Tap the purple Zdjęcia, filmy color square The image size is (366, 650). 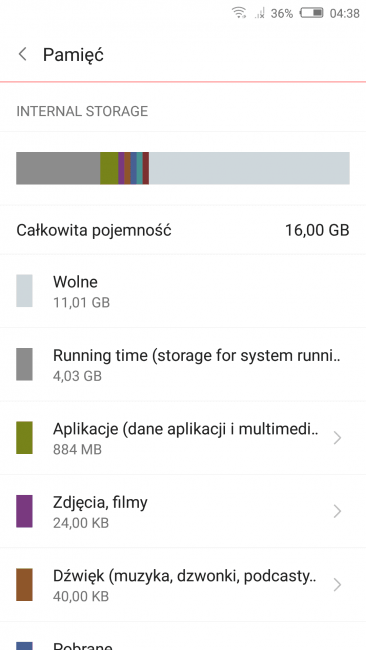pyautogui.click(x=24, y=511)
